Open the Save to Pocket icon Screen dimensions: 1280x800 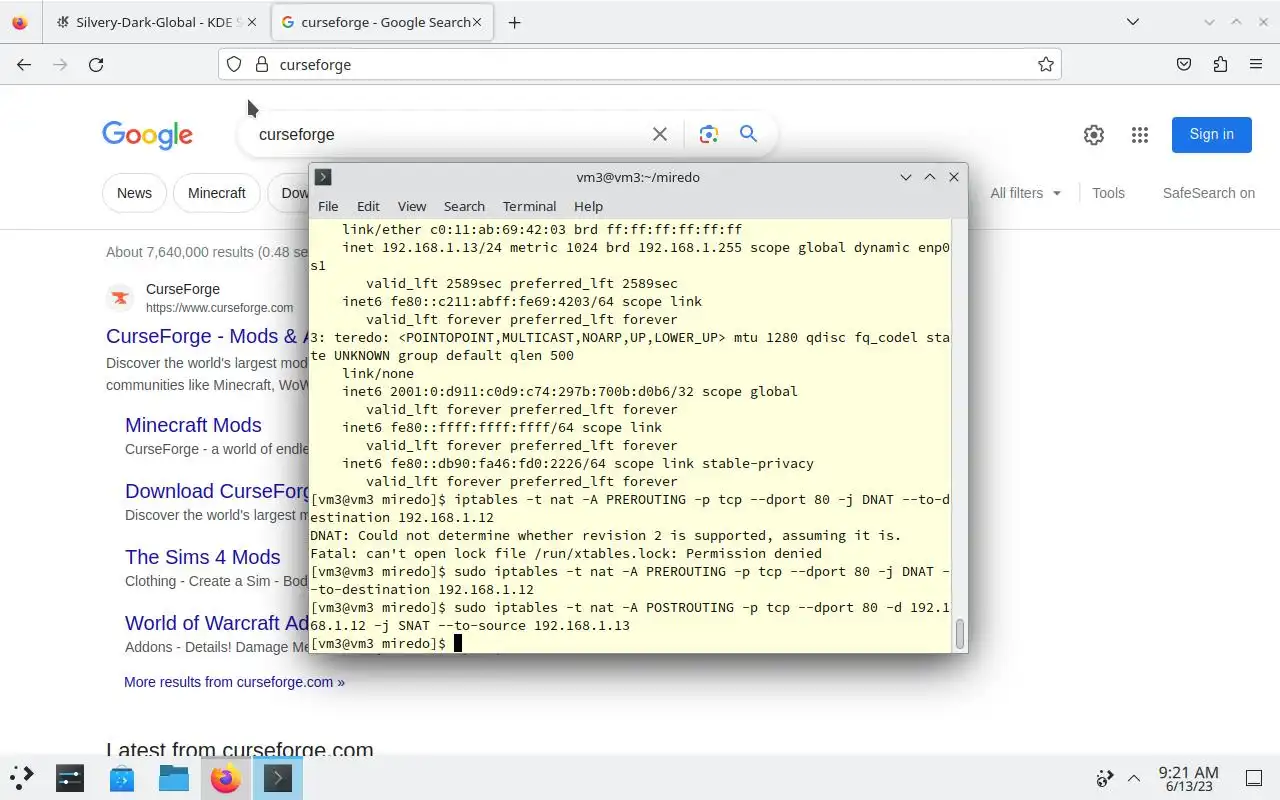(1184, 64)
